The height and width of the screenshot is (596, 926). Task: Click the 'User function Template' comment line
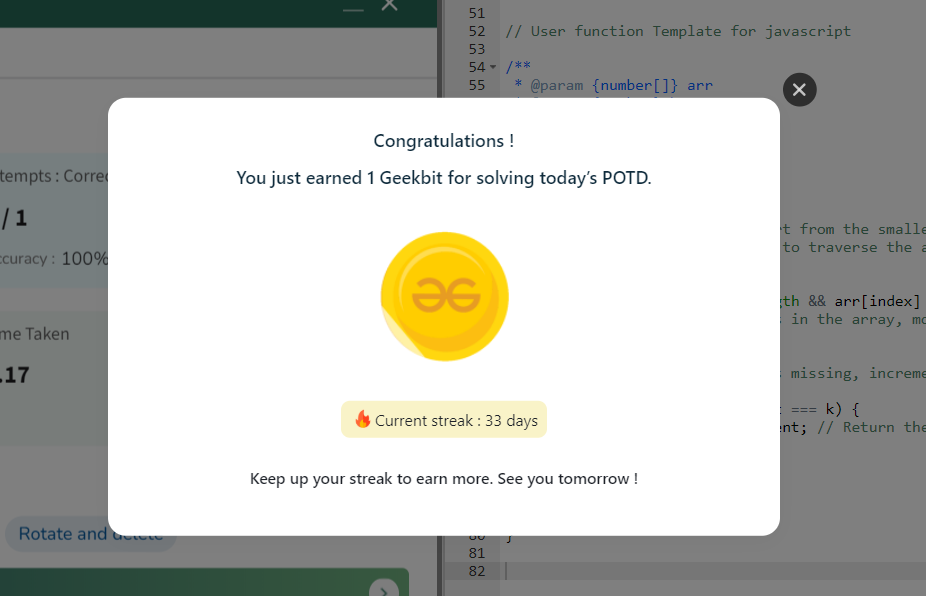(678, 31)
